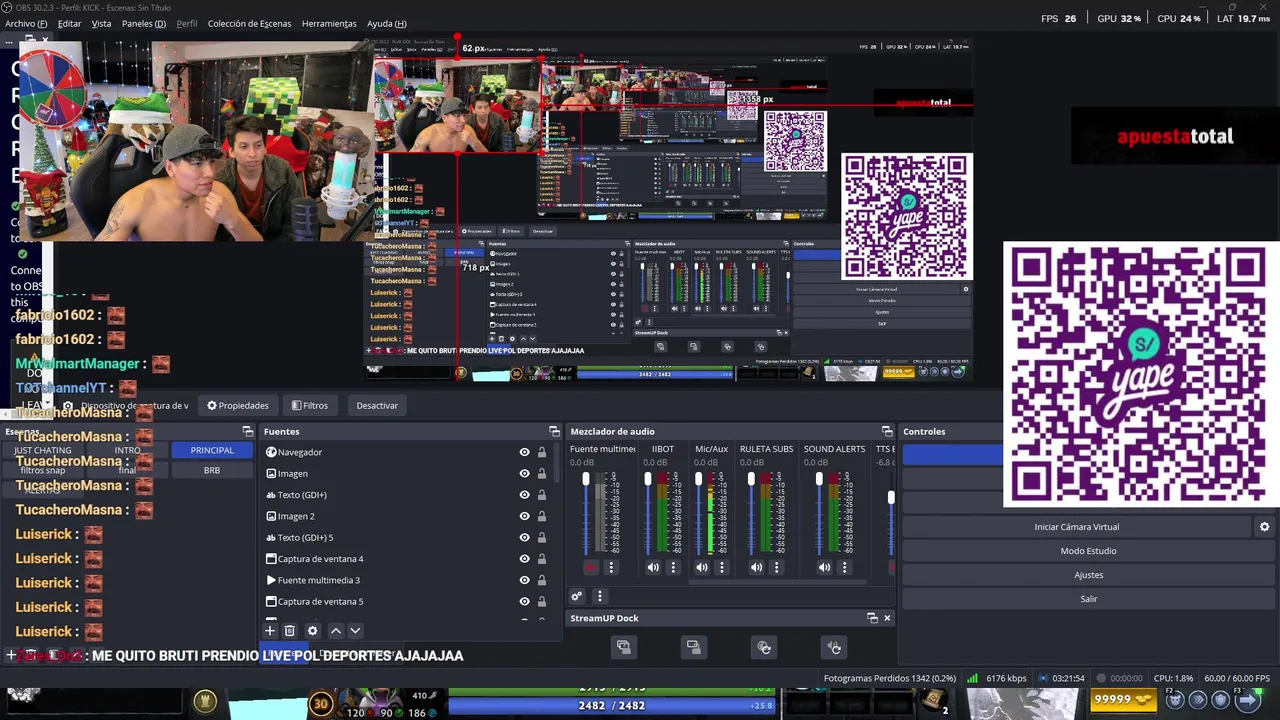Open Fuente multimedia channel three-dot menu
The image size is (1280, 720).
pyautogui.click(x=611, y=567)
